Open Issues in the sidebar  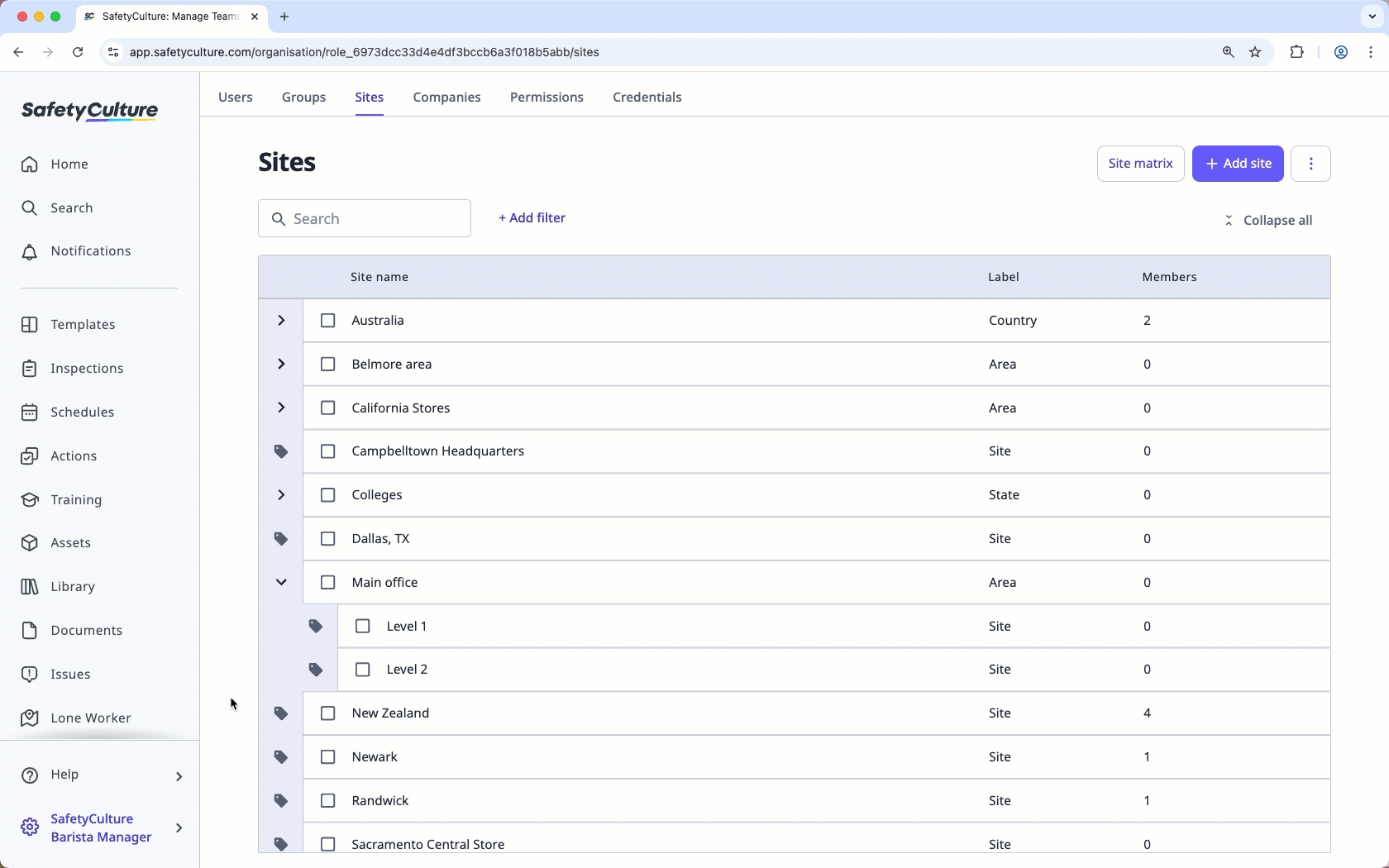[x=56, y=674]
